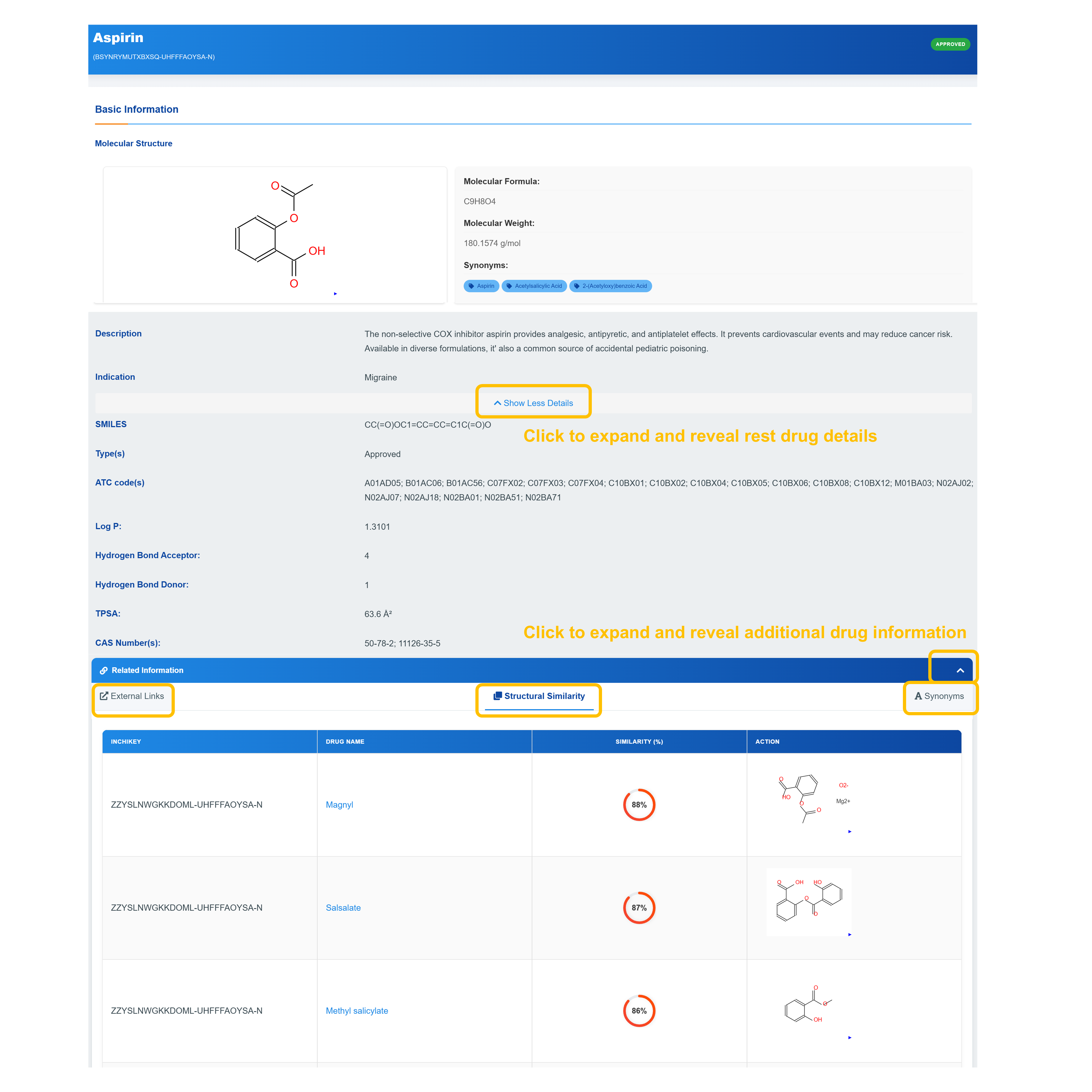Select the Synonyms tab
Image resolution: width=1092 pixels, height=1092 pixels.
tap(940, 696)
